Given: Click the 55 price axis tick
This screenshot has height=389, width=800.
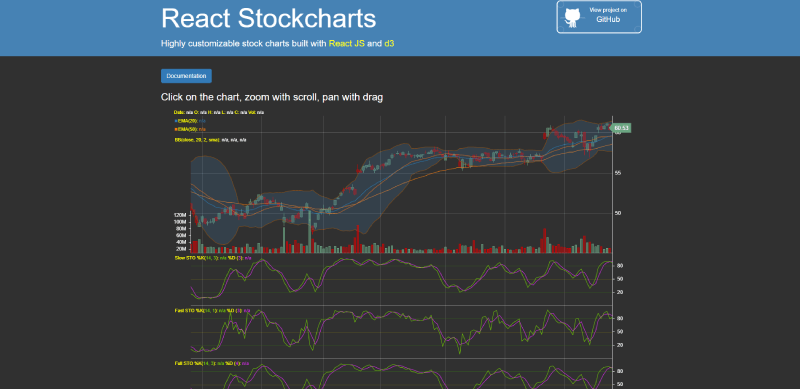Looking at the screenshot, I should 618,173.
